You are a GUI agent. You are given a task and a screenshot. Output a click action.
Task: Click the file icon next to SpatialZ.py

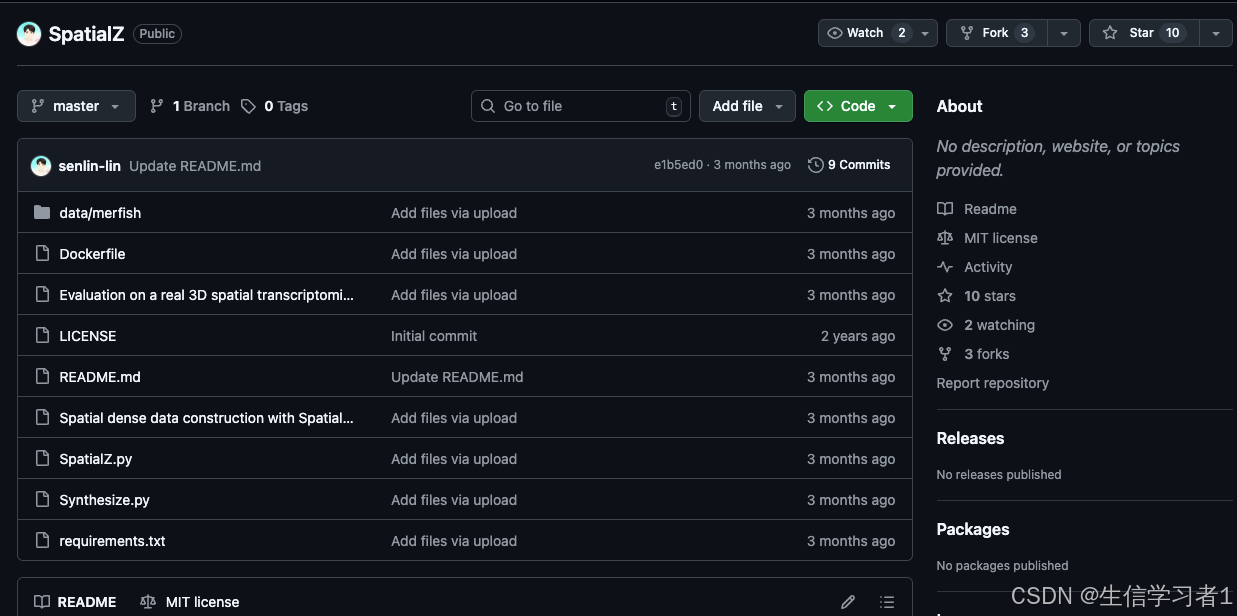pos(42,459)
